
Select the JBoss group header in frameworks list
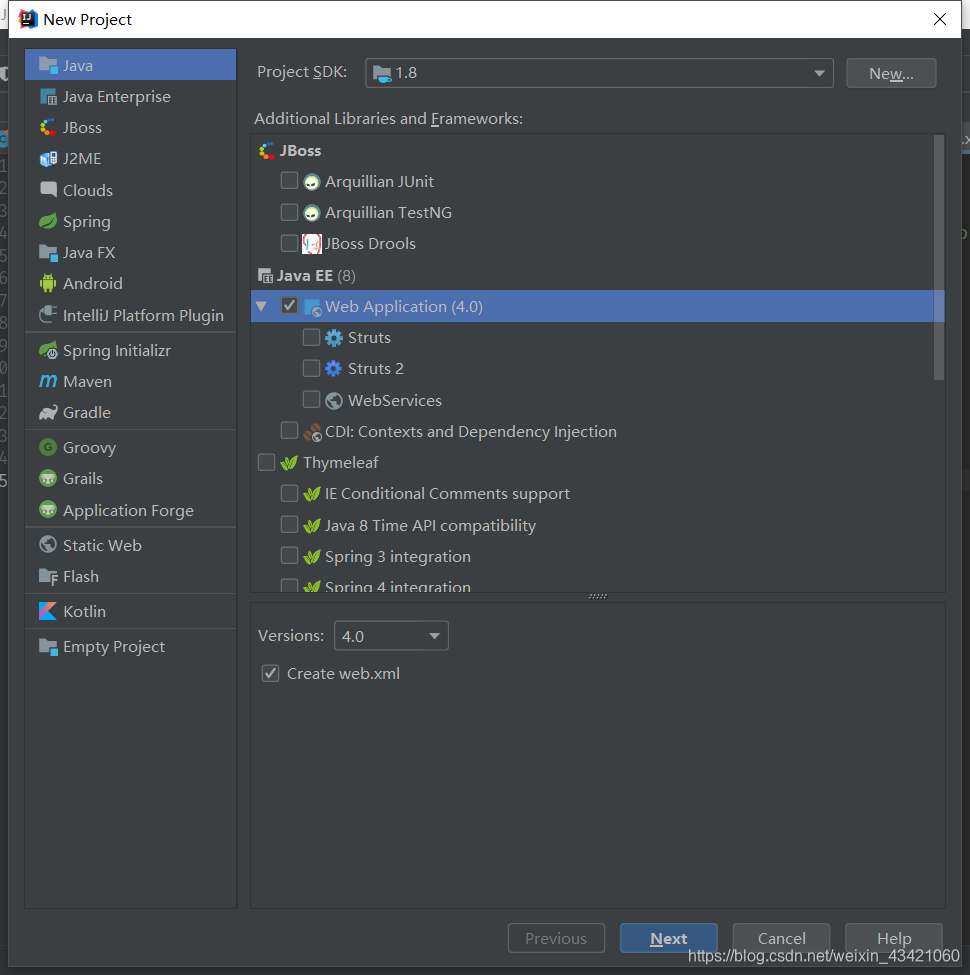290,150
